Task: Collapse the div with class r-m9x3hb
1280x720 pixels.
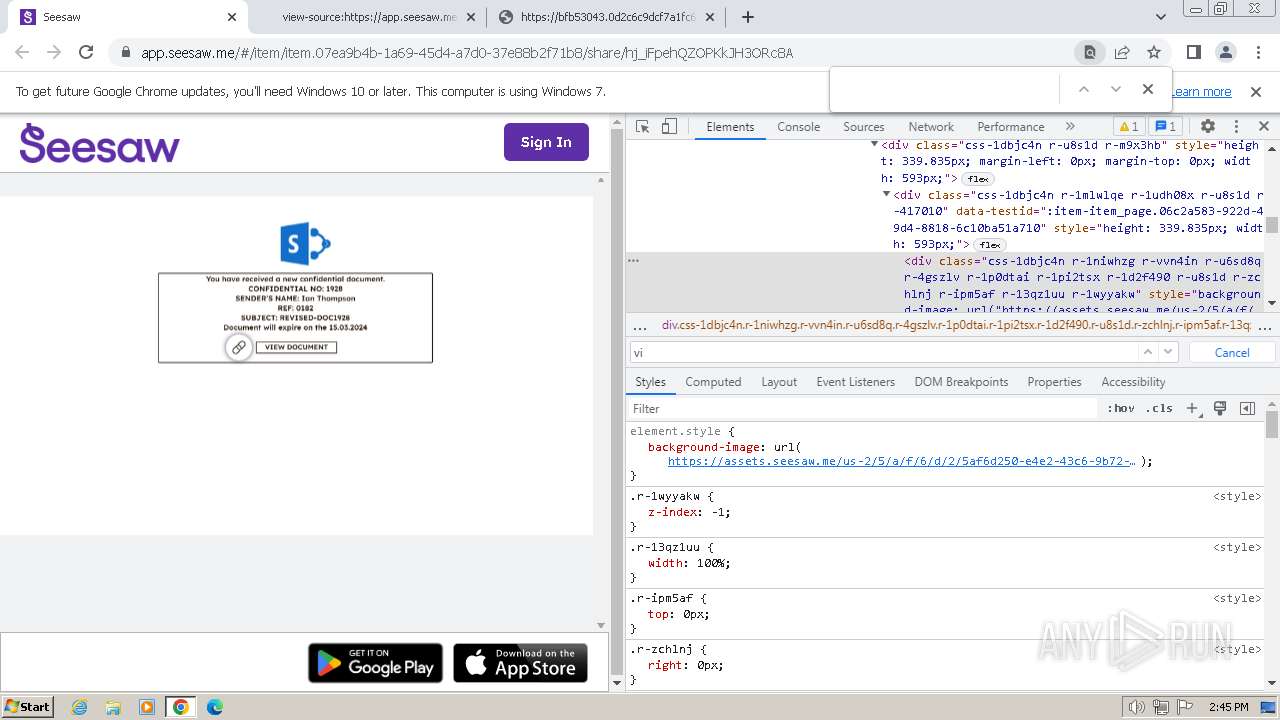Action: coord(874,145)
